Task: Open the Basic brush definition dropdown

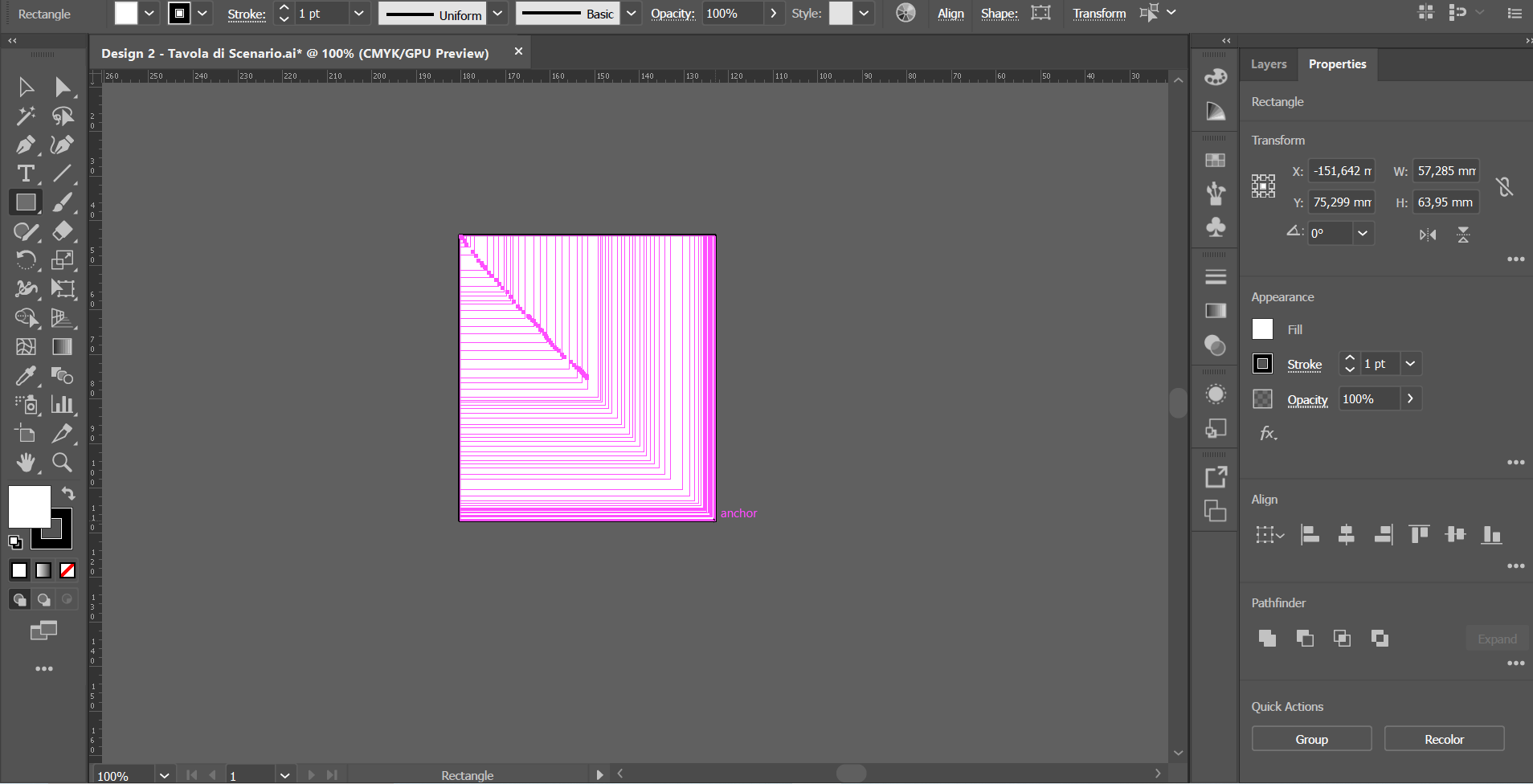Action: tap(632, 13)
